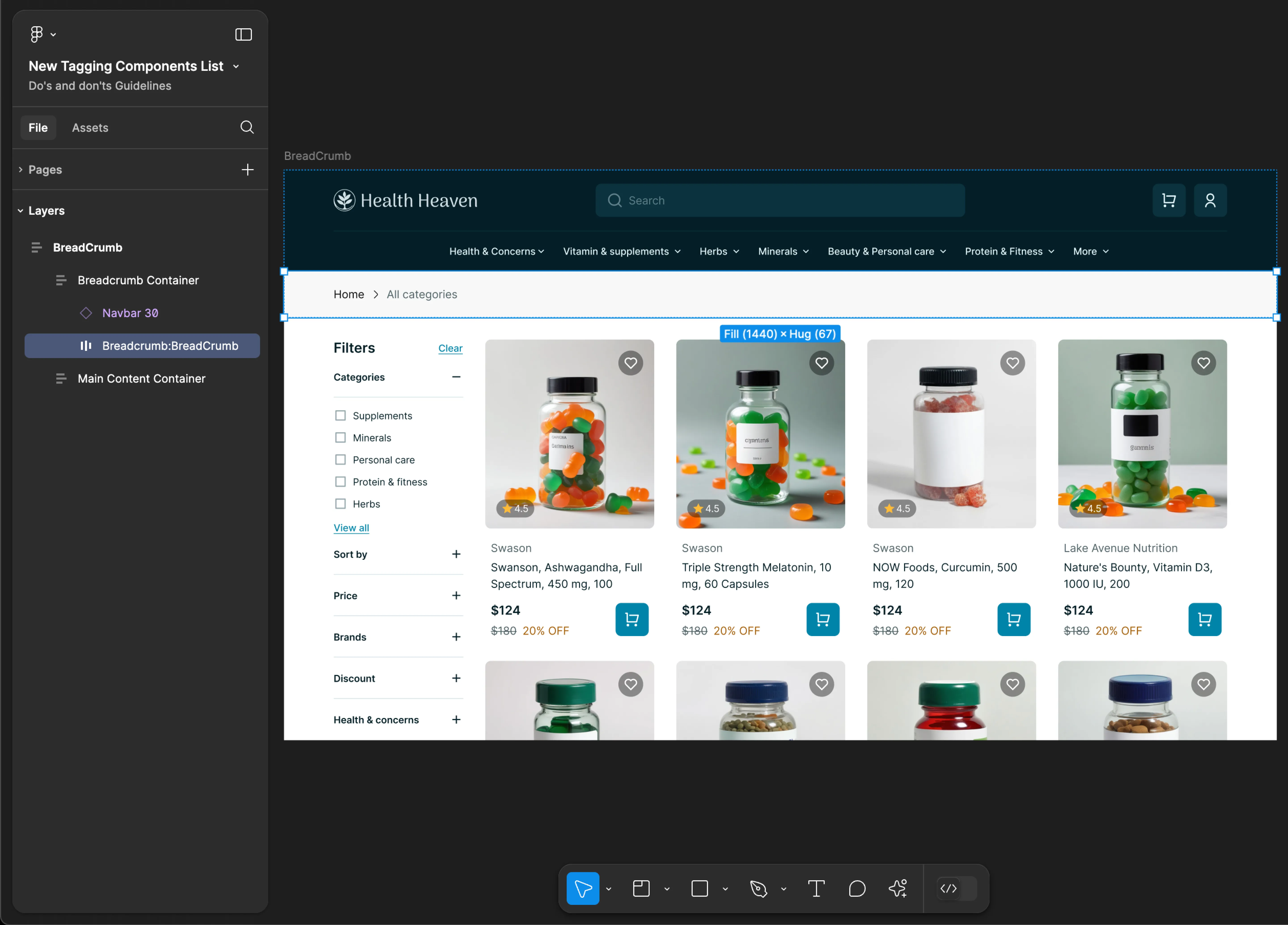
Task: Open the AI actions tool
Action: (898, 889)
